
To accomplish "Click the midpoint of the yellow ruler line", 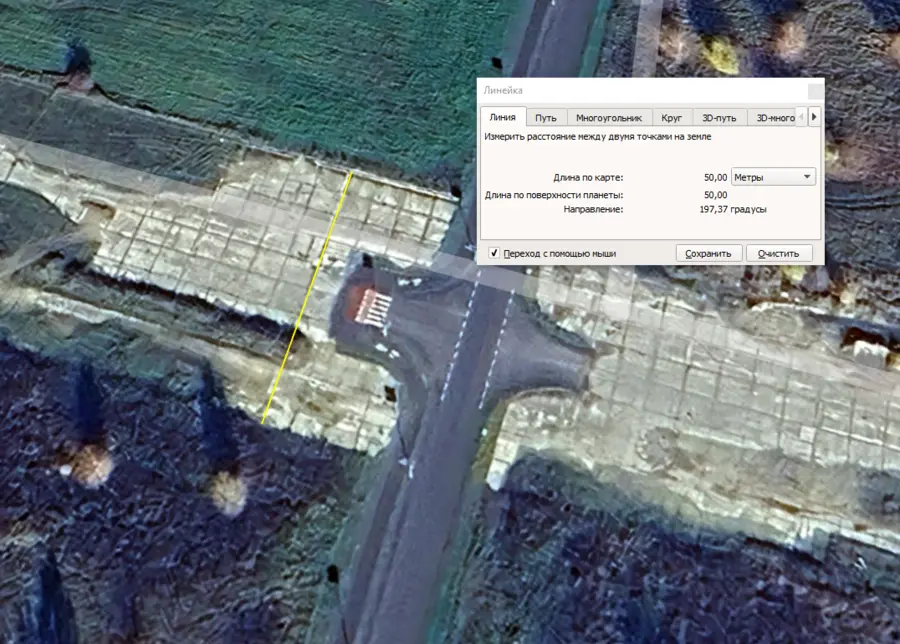I will click(307, 298).
